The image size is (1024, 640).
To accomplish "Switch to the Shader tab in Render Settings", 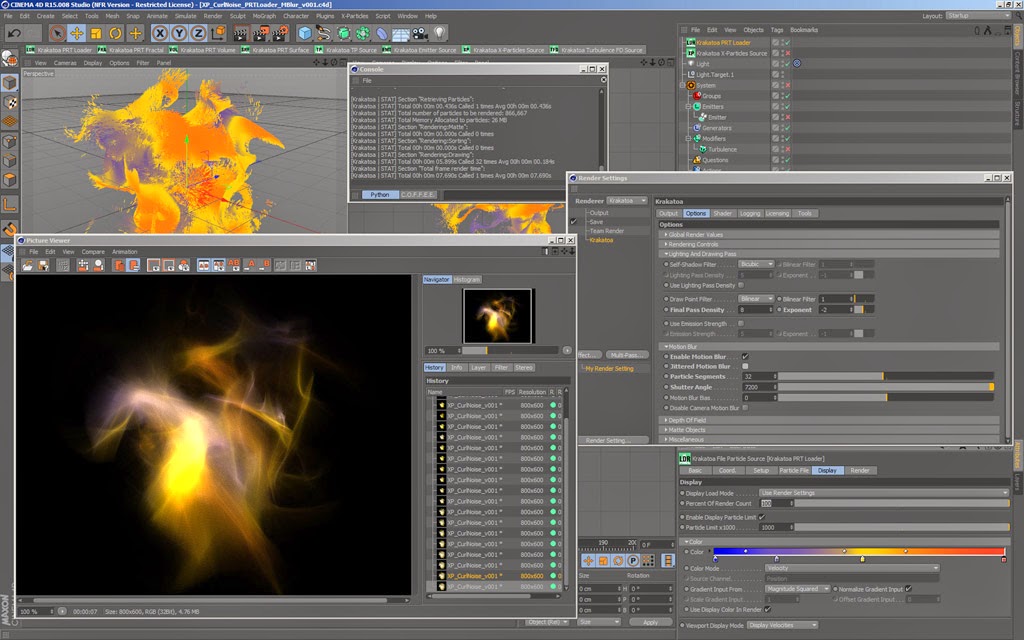I will 722,213.
